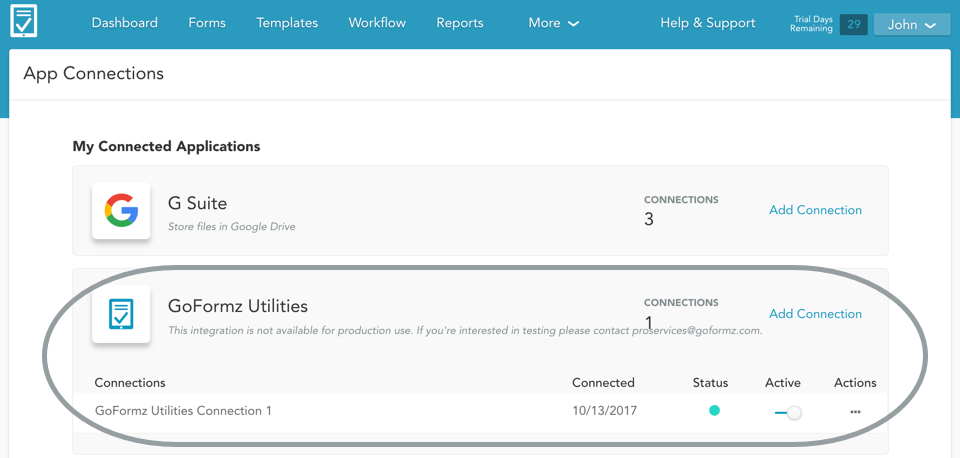Open Help & Support

click(708, 23)
